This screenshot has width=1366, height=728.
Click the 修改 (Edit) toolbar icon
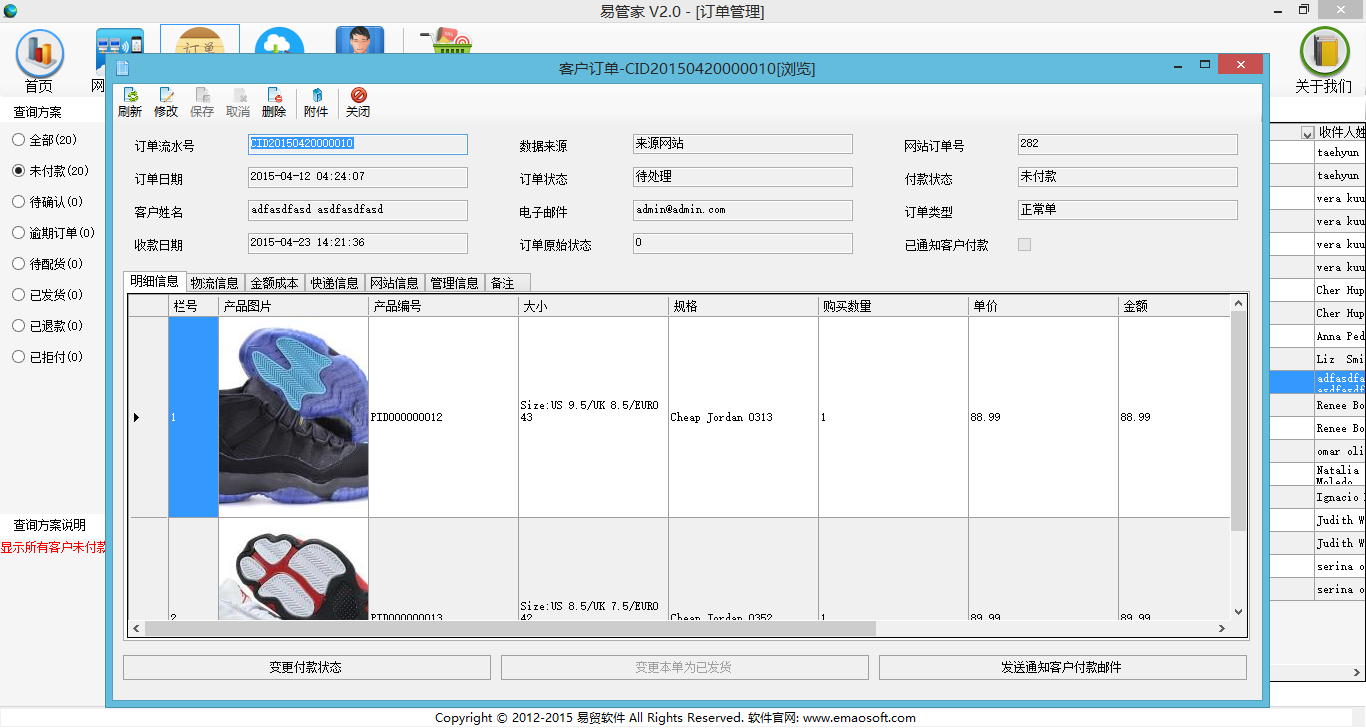point(166,102)
